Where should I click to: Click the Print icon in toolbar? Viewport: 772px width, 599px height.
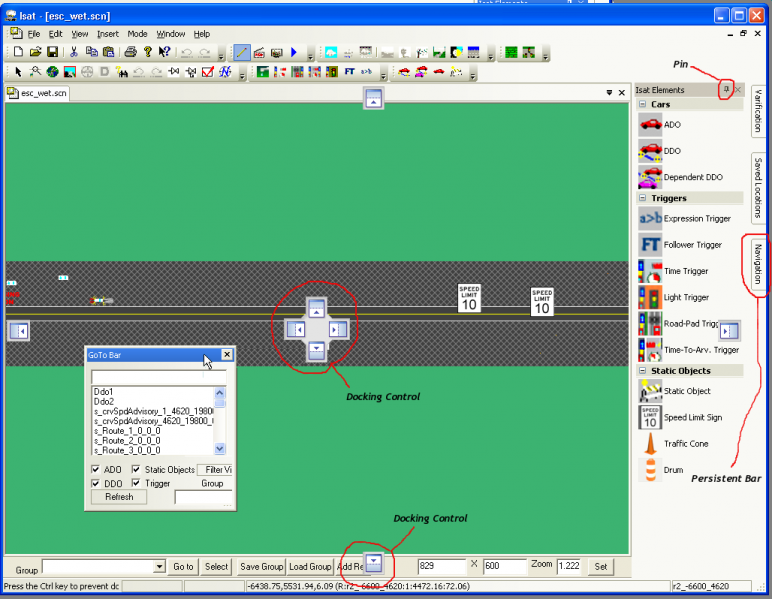[x=130, y=52]
